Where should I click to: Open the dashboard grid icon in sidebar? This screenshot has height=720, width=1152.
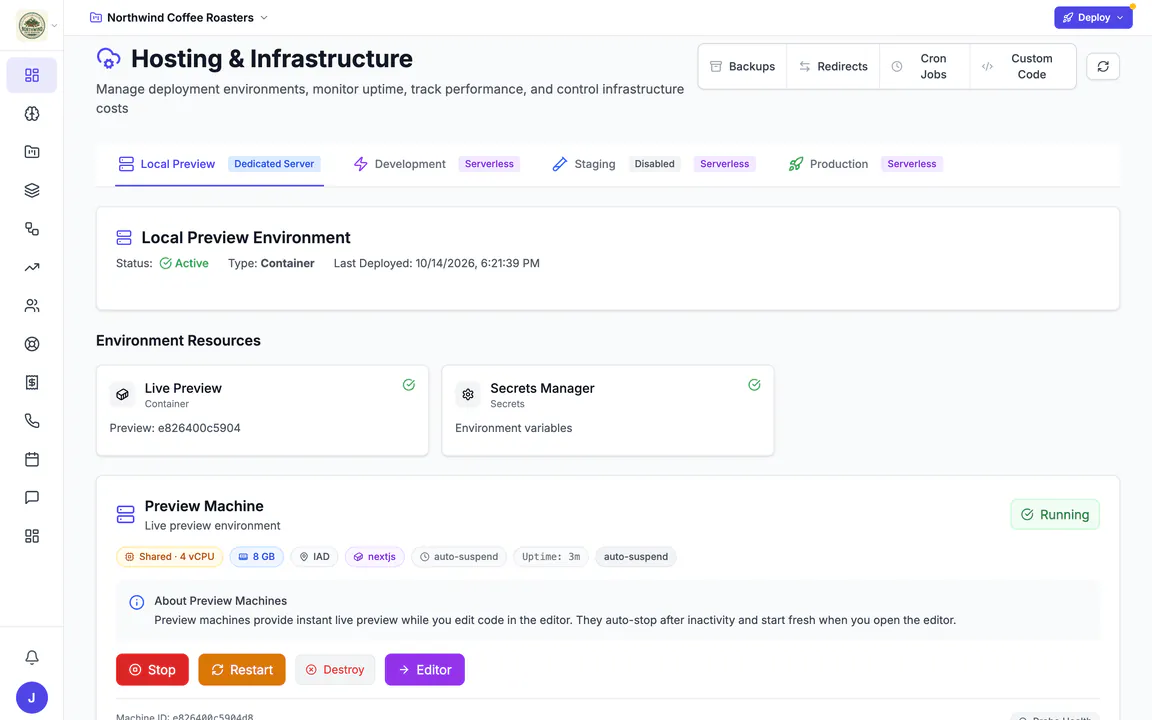click(x=32, y=75)
